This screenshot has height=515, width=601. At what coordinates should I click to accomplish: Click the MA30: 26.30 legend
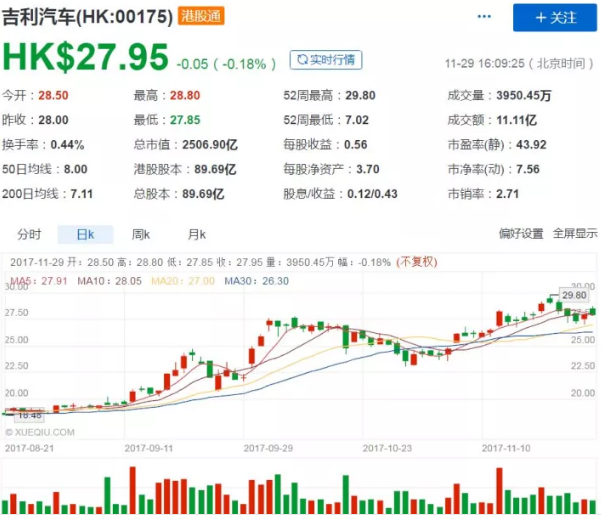256,281
